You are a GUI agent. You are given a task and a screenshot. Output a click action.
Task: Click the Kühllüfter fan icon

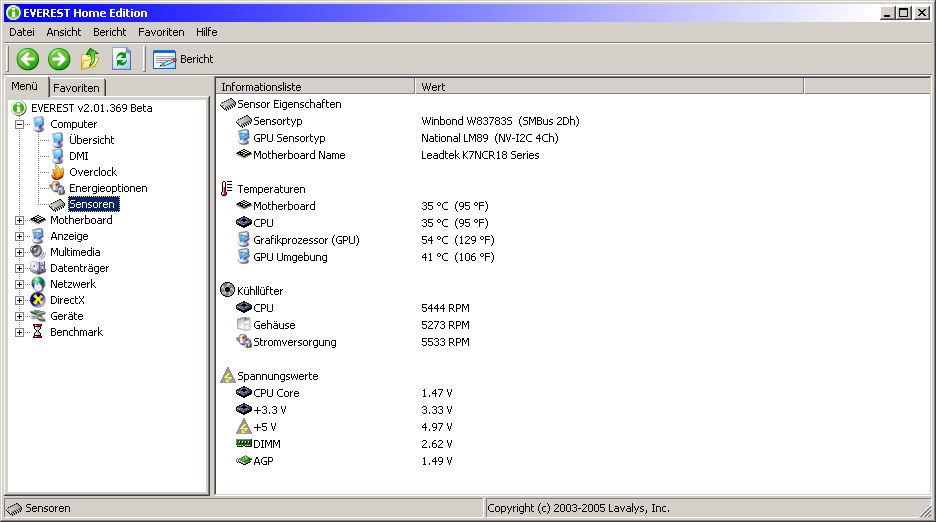[227, 290]
